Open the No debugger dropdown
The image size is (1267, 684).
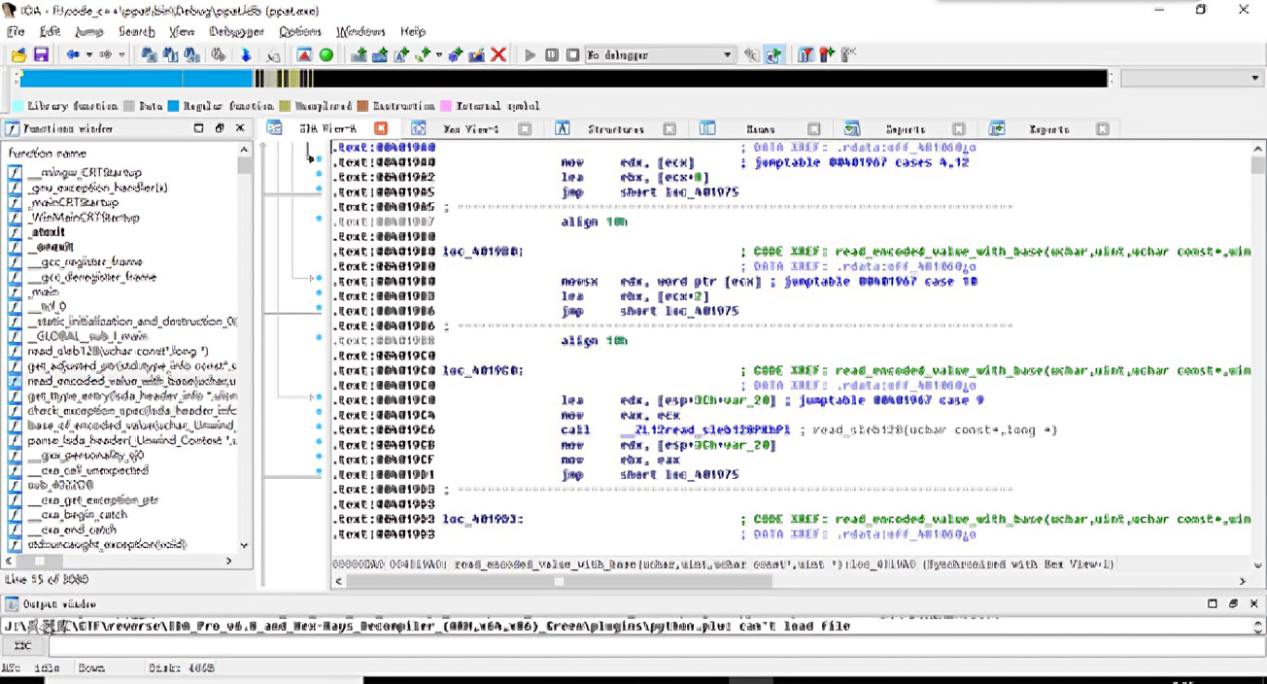(727, 55)
